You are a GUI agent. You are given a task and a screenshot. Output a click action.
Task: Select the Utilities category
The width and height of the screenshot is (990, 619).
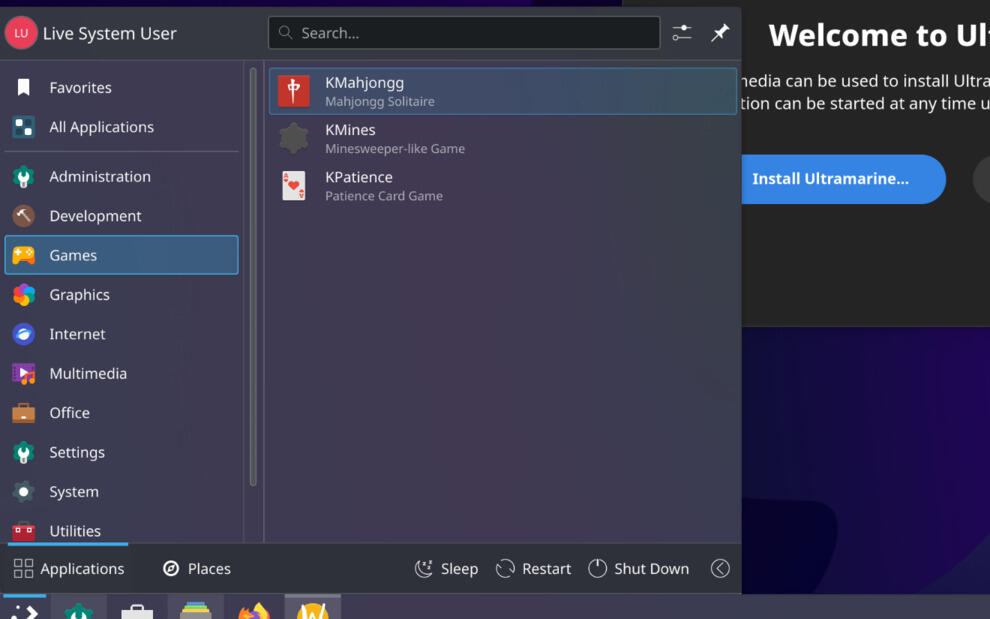pyautogui.click(x=121, y=529)
